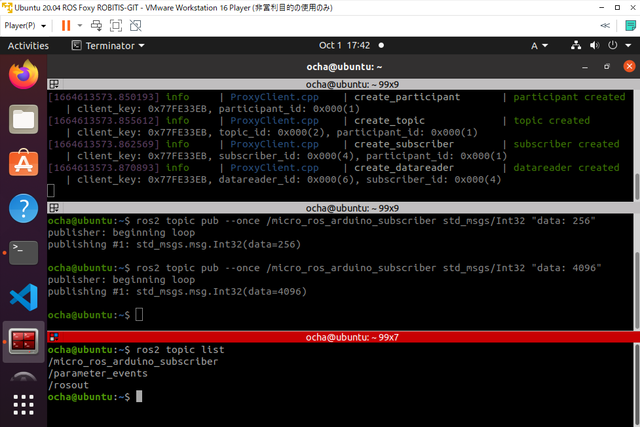The image size is (640, 427).
Task: Pause the virtual machine
Action: [65, 25]
